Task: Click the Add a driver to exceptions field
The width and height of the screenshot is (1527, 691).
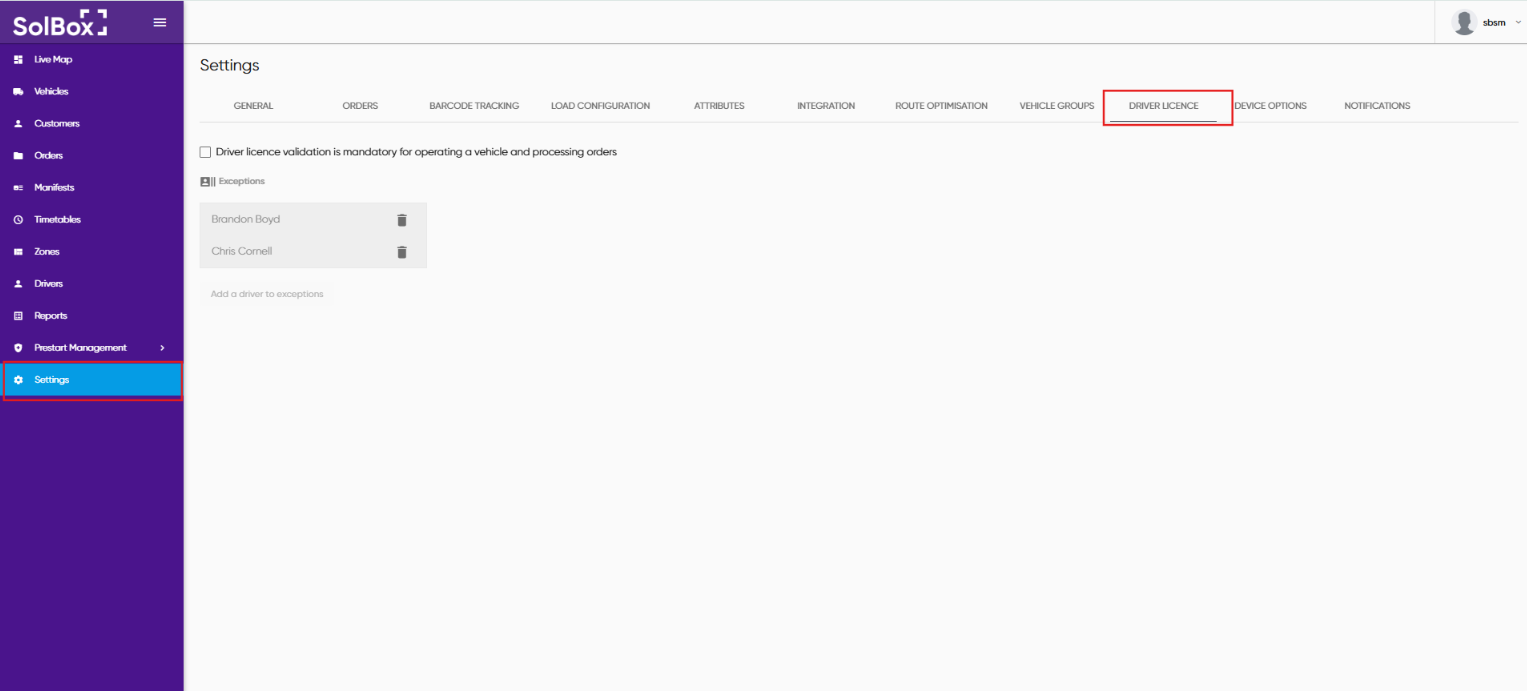Action: point(267,294)
